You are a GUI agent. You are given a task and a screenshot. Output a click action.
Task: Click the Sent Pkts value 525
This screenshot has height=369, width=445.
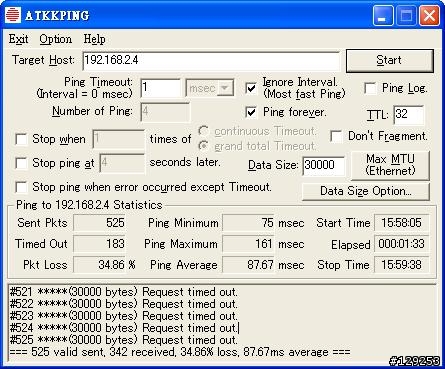(99, 223)
